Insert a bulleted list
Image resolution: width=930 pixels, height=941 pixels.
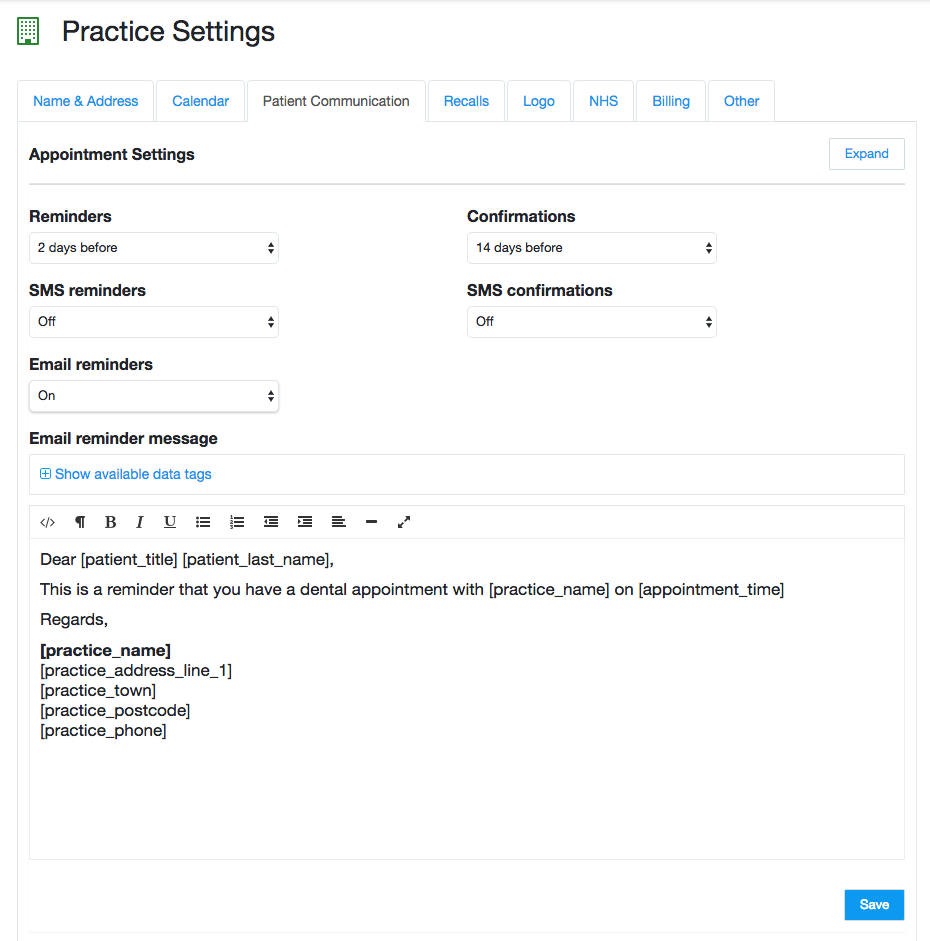click(x=203, y=522)
